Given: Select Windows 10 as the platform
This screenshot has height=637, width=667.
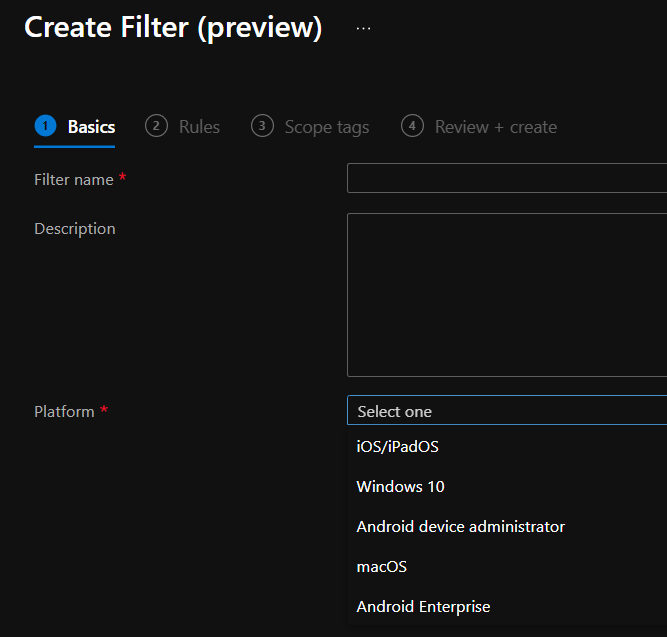Looking at the screenshot, I should (x=400, y=487).
